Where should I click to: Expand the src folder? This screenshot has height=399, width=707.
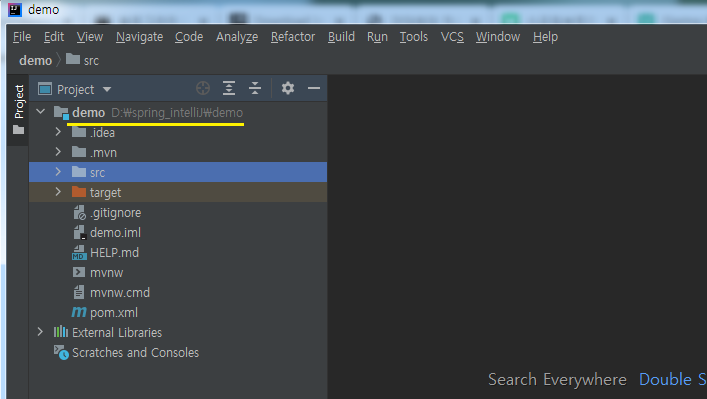click(58, 172)
